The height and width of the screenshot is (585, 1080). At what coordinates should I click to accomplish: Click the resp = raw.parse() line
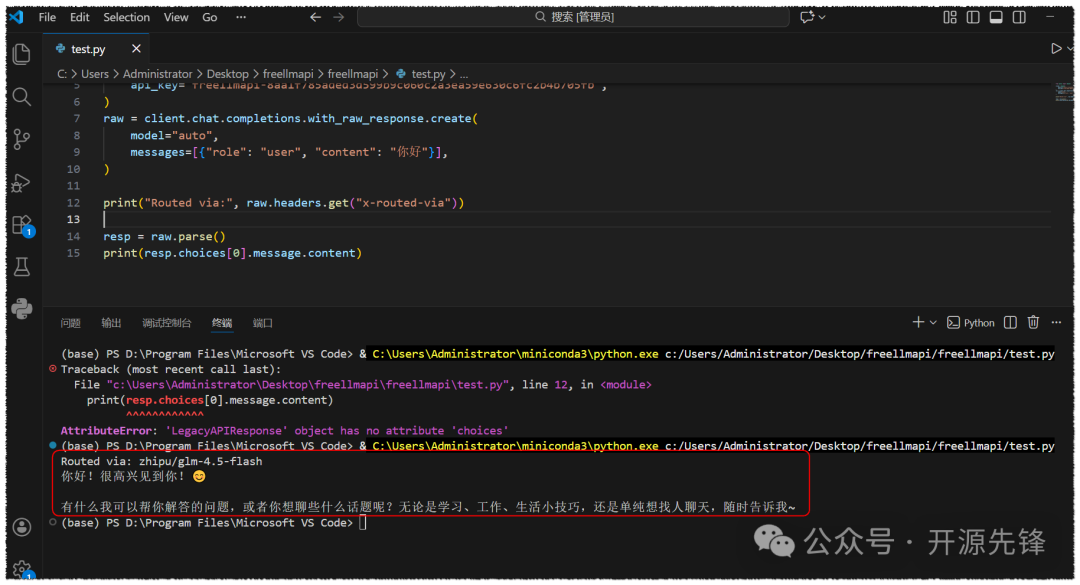click(x=165, y=236)
